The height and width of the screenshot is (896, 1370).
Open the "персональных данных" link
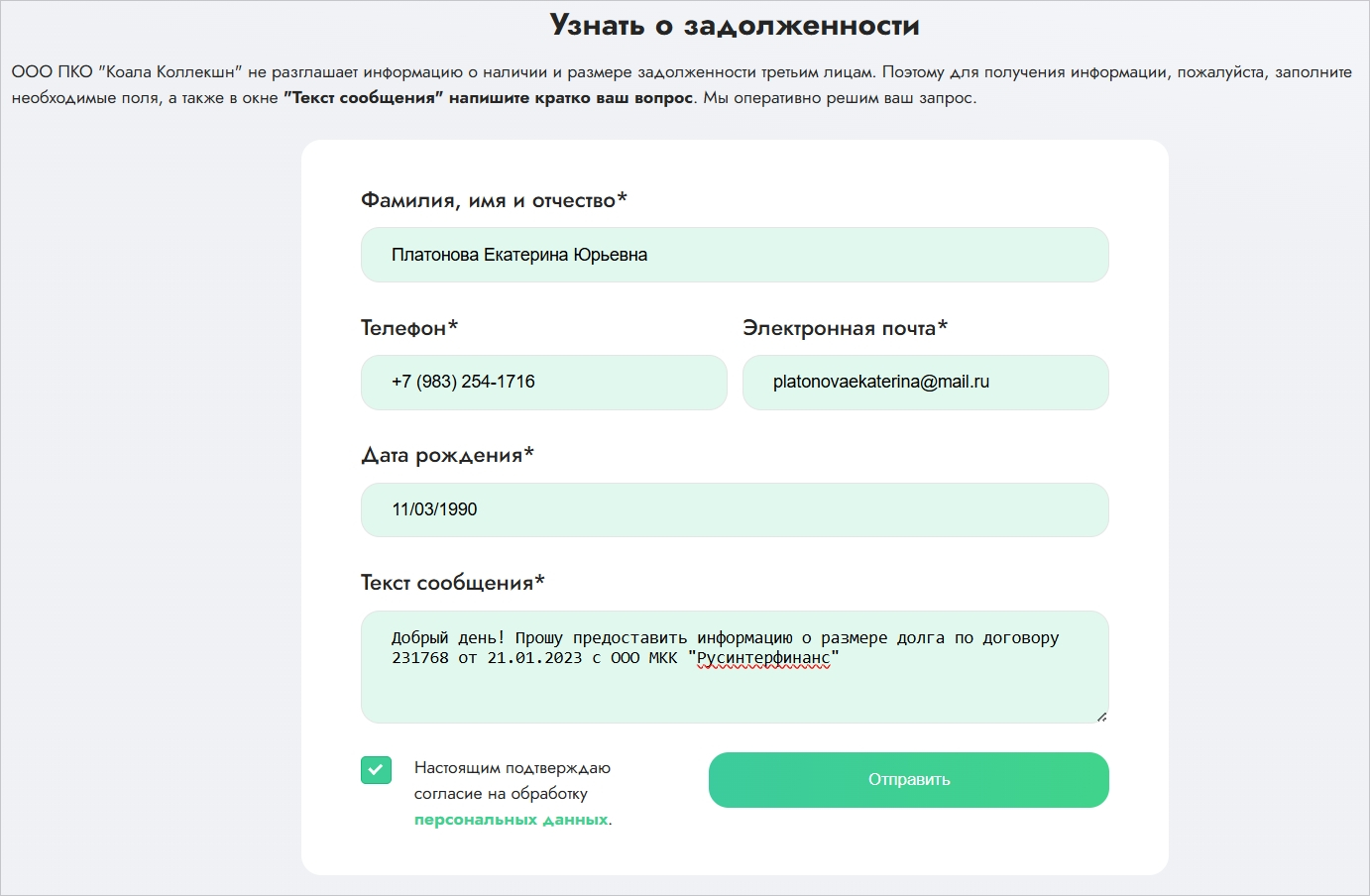tap(511, 820)
